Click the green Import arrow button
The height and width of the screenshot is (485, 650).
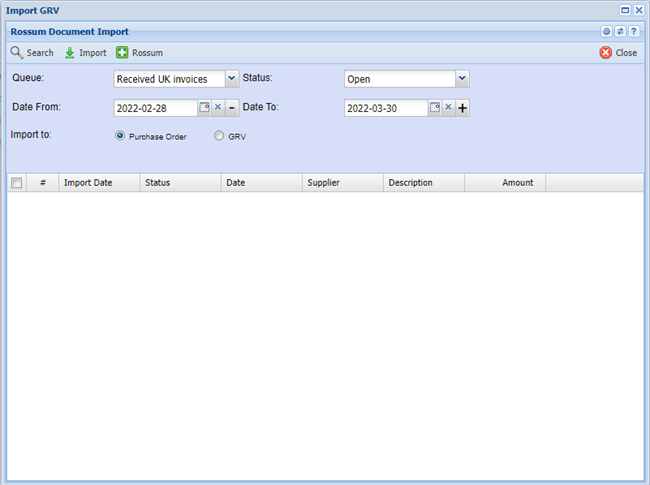pyautogui.click(x=85, y=53)
